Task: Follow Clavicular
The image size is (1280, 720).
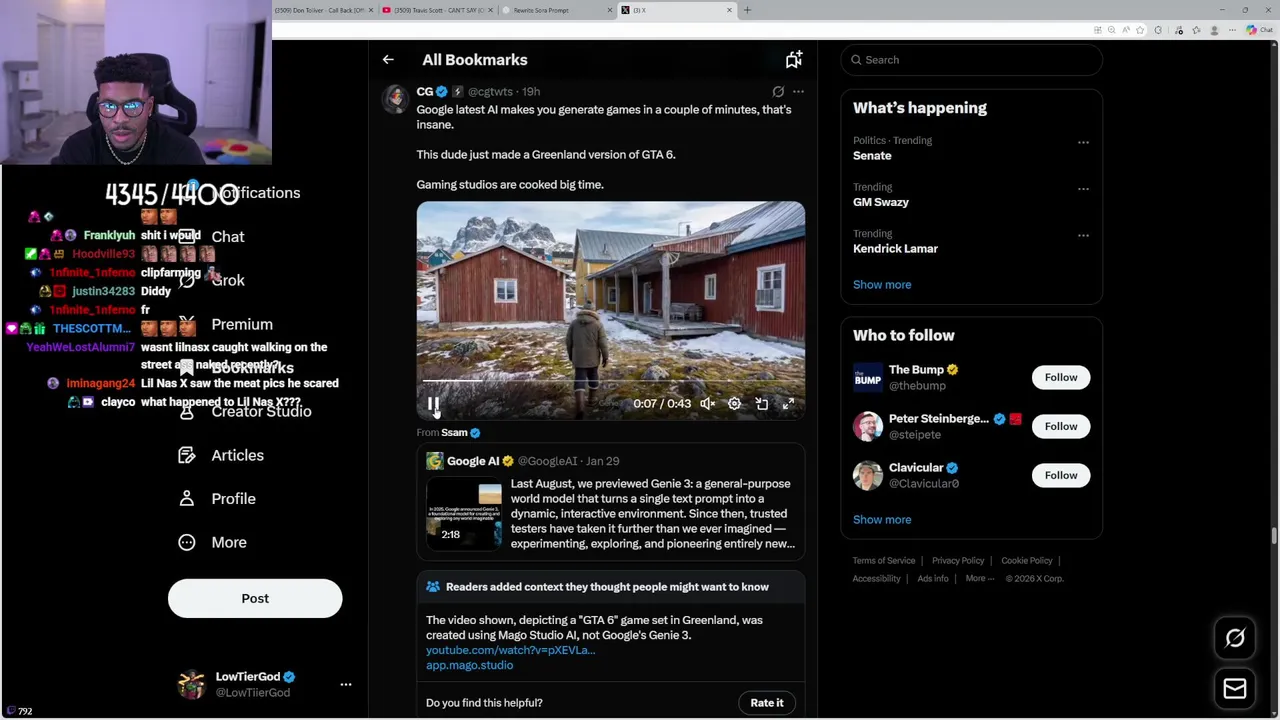Action: (x=1061, y=475)
